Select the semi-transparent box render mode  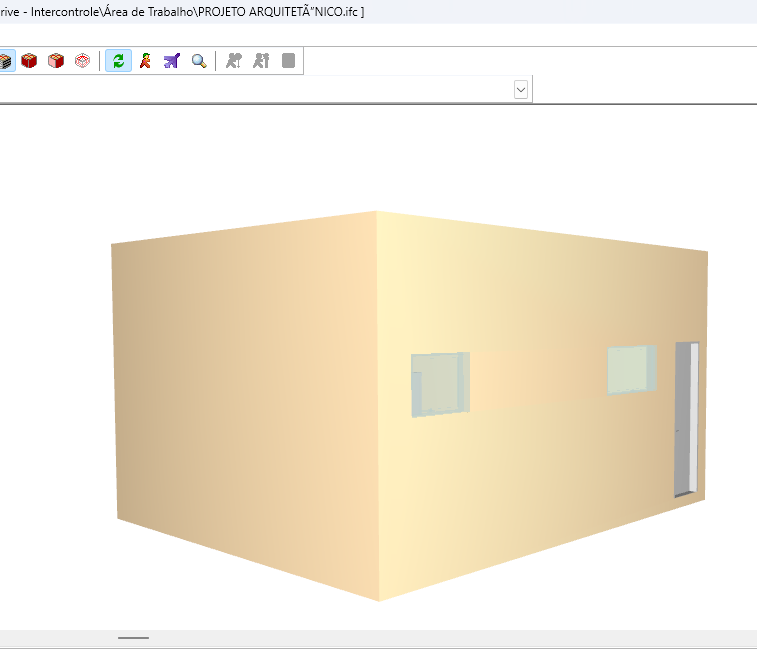(56, 61)
